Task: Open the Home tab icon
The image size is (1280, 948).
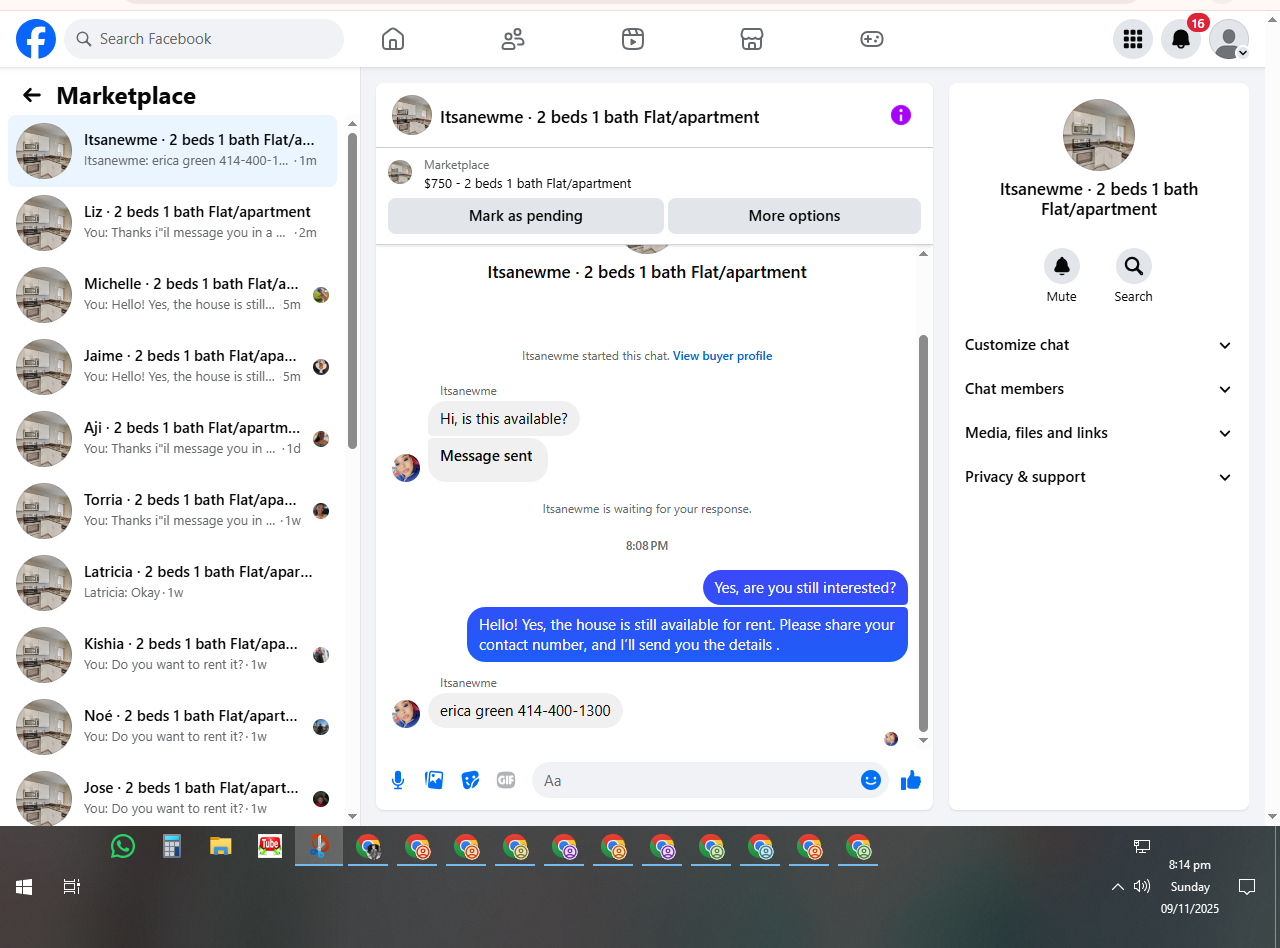Action: (393, 39)
